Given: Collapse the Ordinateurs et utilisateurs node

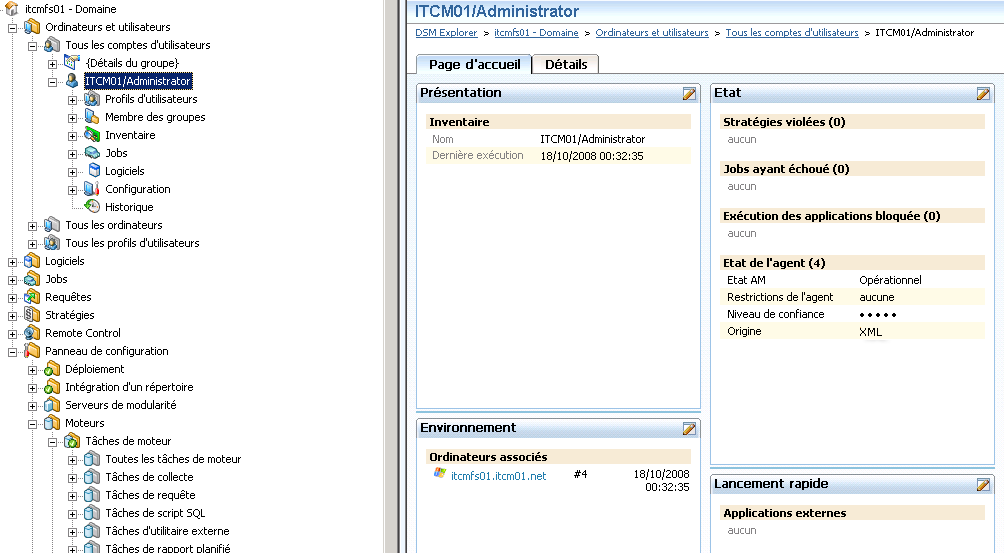Looking at the screenshot, I should tap(12, 28).
